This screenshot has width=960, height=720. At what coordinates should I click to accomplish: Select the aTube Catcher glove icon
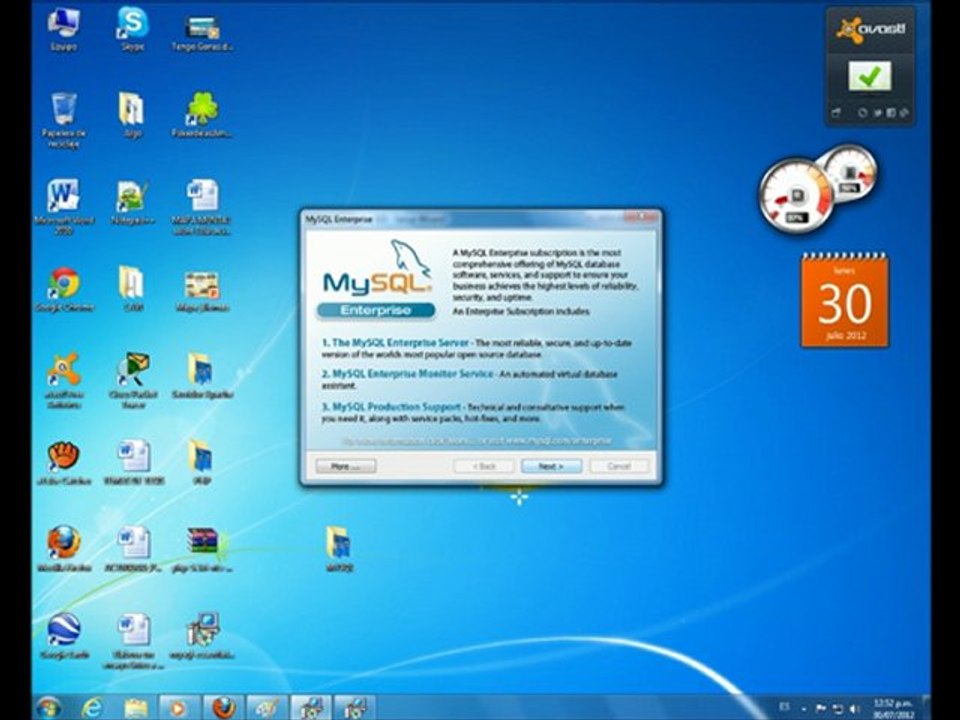pyautogui.click(x=64, y=463)
